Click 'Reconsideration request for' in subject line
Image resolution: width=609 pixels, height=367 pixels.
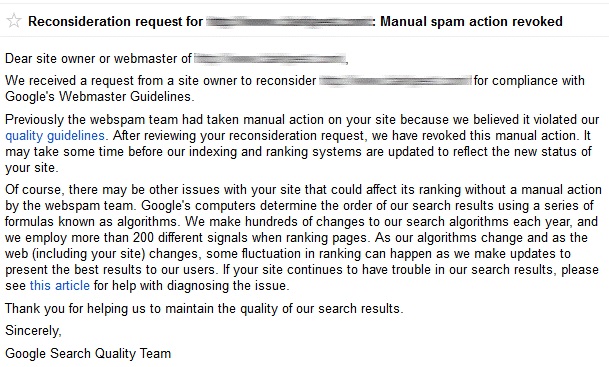click(x=115, y=21)
